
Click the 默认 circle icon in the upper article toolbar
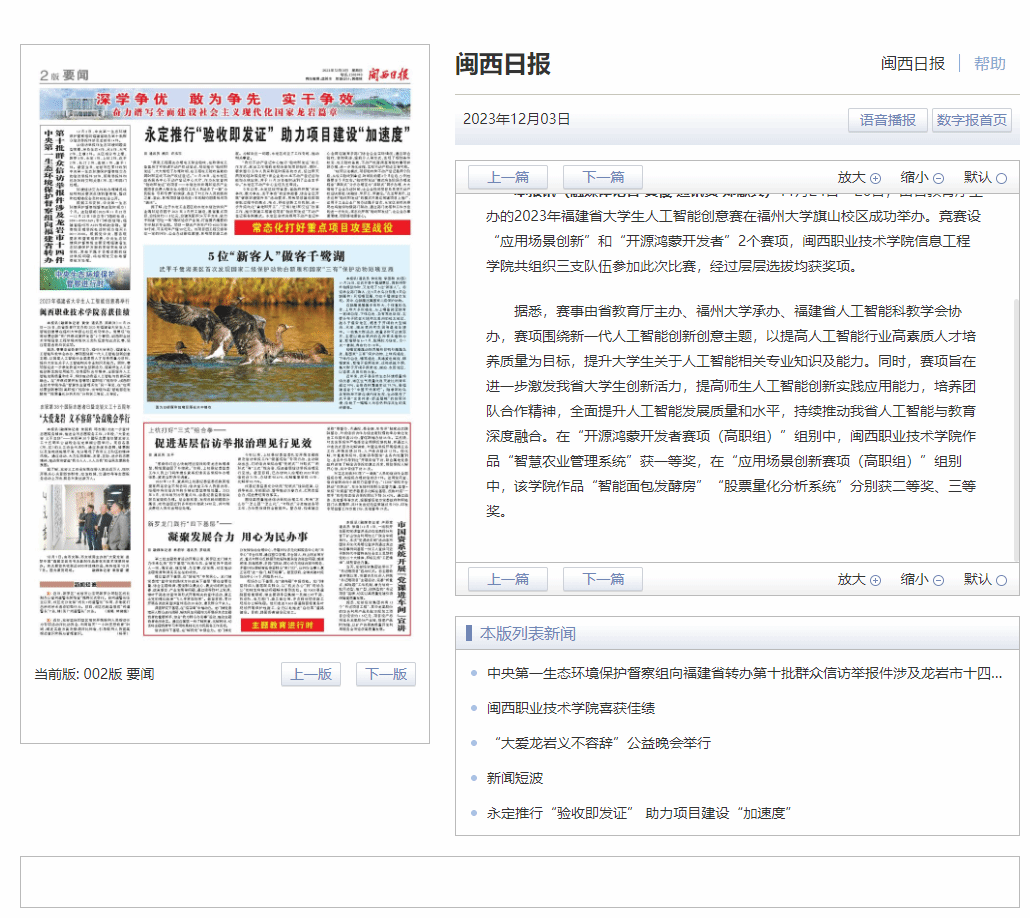click(x=1001, y=178)
